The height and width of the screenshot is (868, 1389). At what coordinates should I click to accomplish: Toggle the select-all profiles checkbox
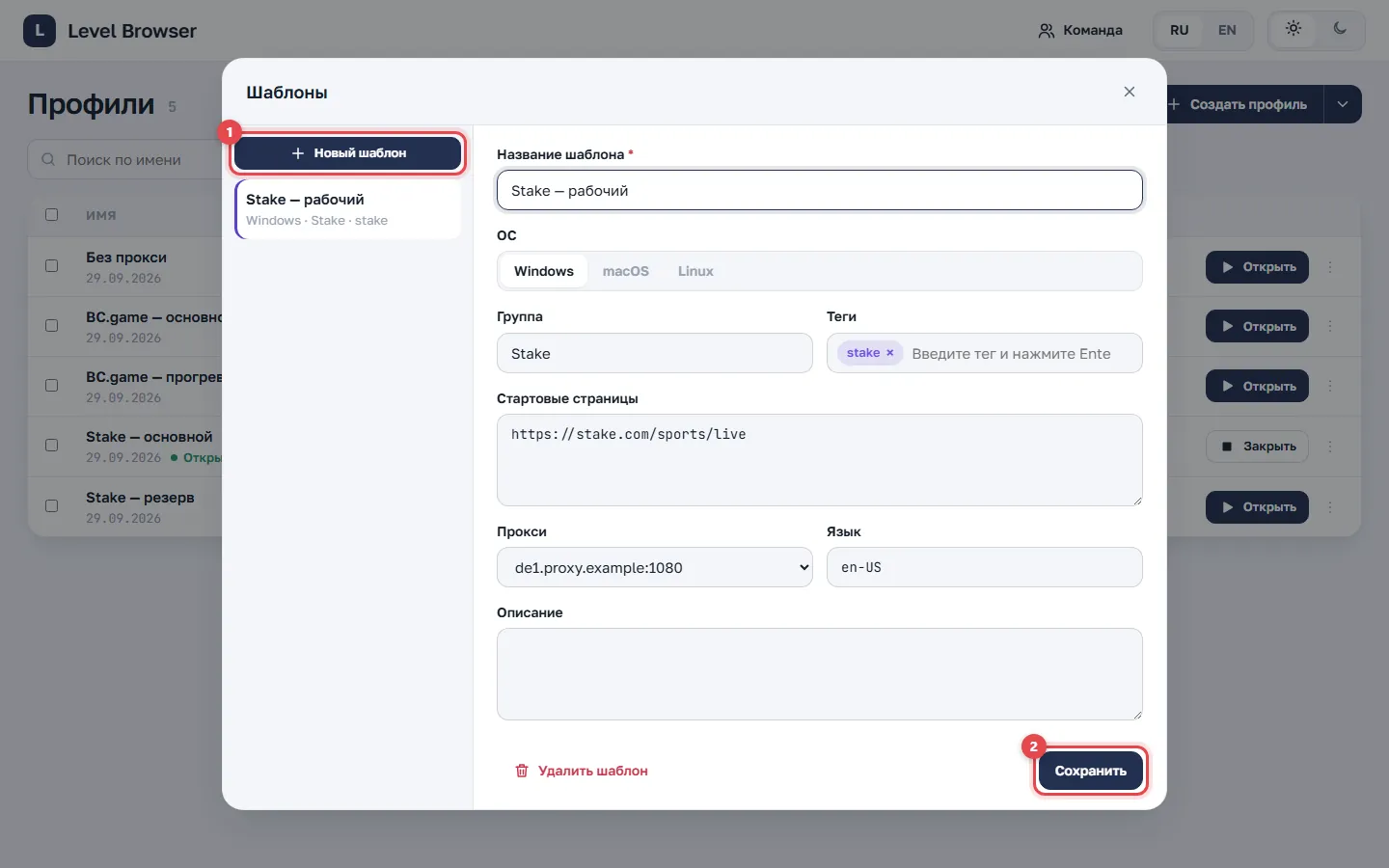tap(52, 215)
